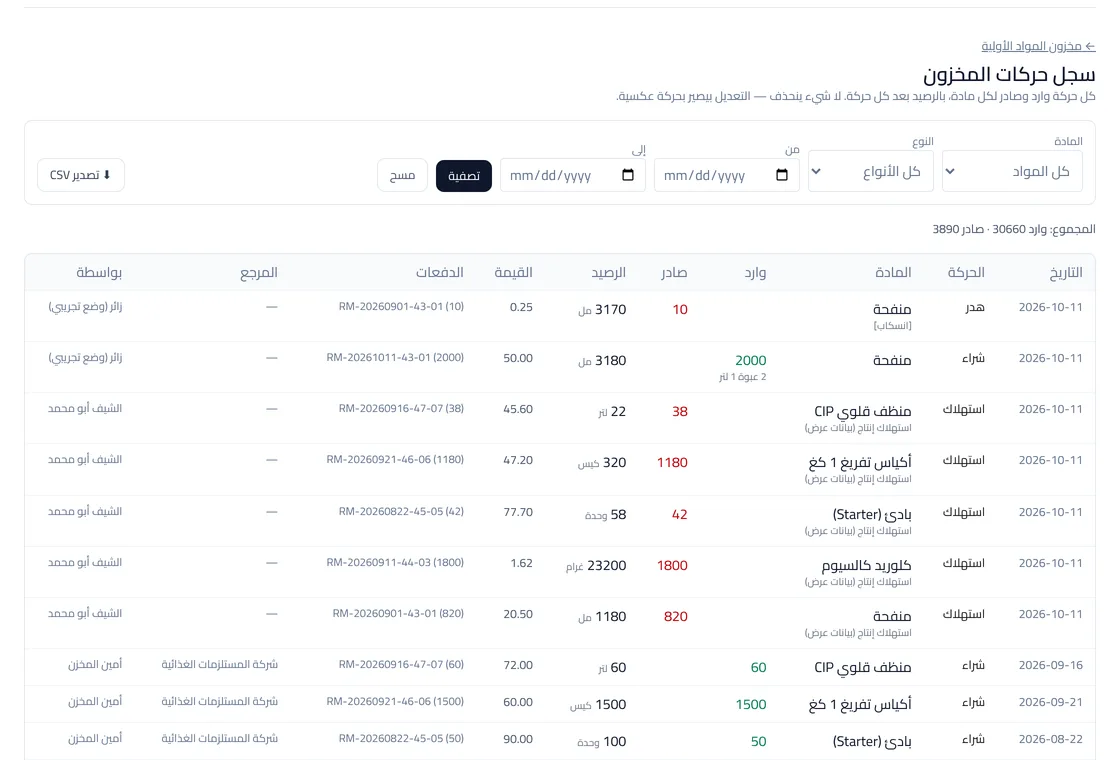Export the log using تصدير CSV
Image resolution: width=1120 pixels, height=760 pixels.
pos(81,175)
